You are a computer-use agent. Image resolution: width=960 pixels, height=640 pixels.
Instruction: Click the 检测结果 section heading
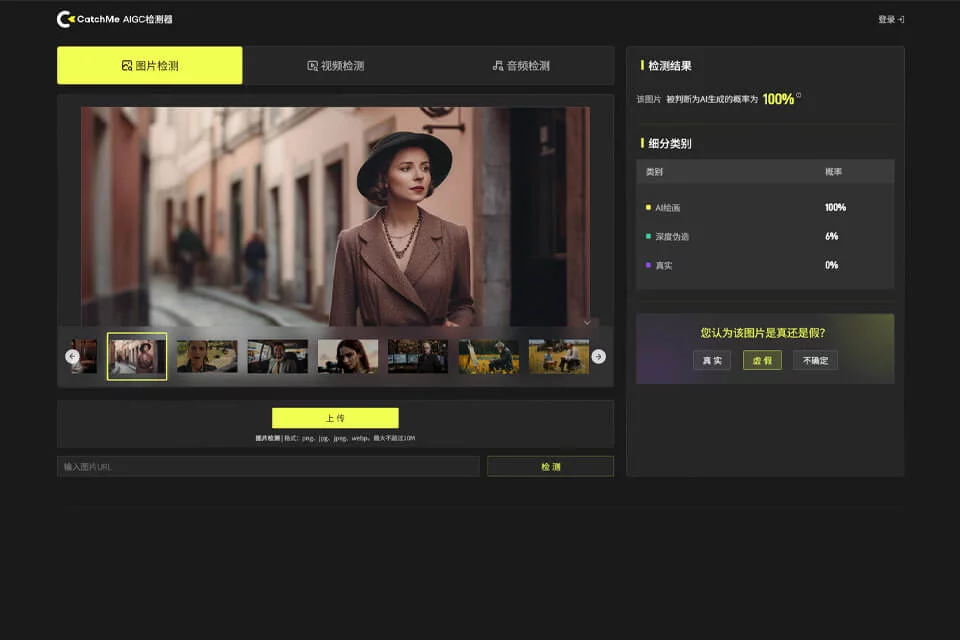click(x=670, y=66)
